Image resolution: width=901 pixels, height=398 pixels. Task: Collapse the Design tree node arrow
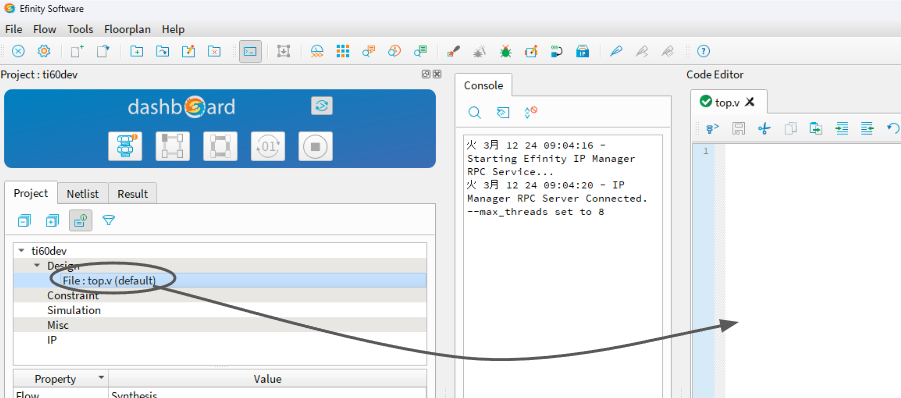37,265
